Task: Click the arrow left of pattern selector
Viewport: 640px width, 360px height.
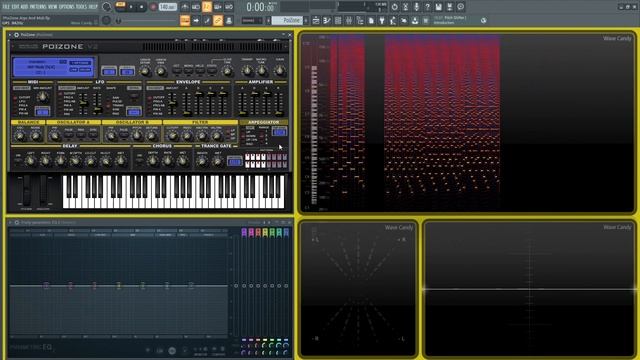Action: pyautogui.click(x=268, y=20)
